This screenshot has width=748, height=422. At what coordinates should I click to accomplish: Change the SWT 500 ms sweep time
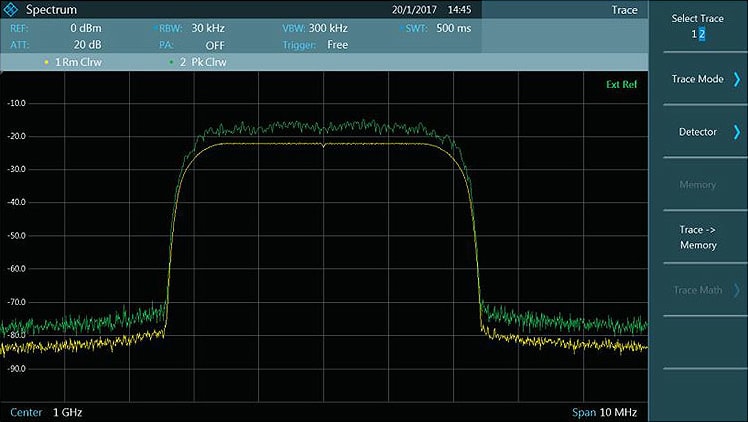pyautogui.click(x=453, y=28)
